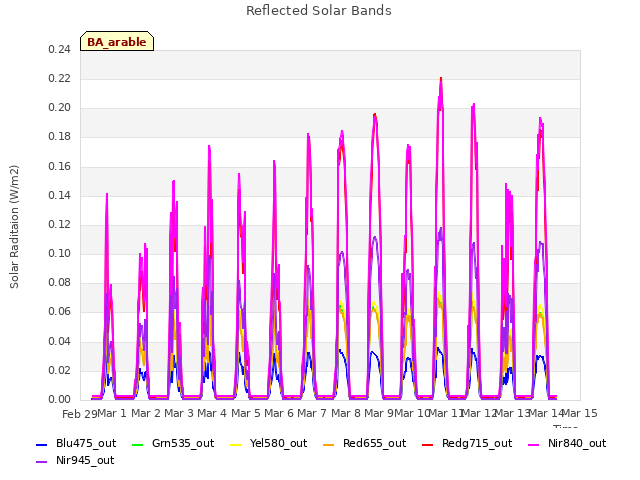Click the Mar 9 x-axis date label
The width and height of the screenshot is (640, 480).
(x=378, y=413)
